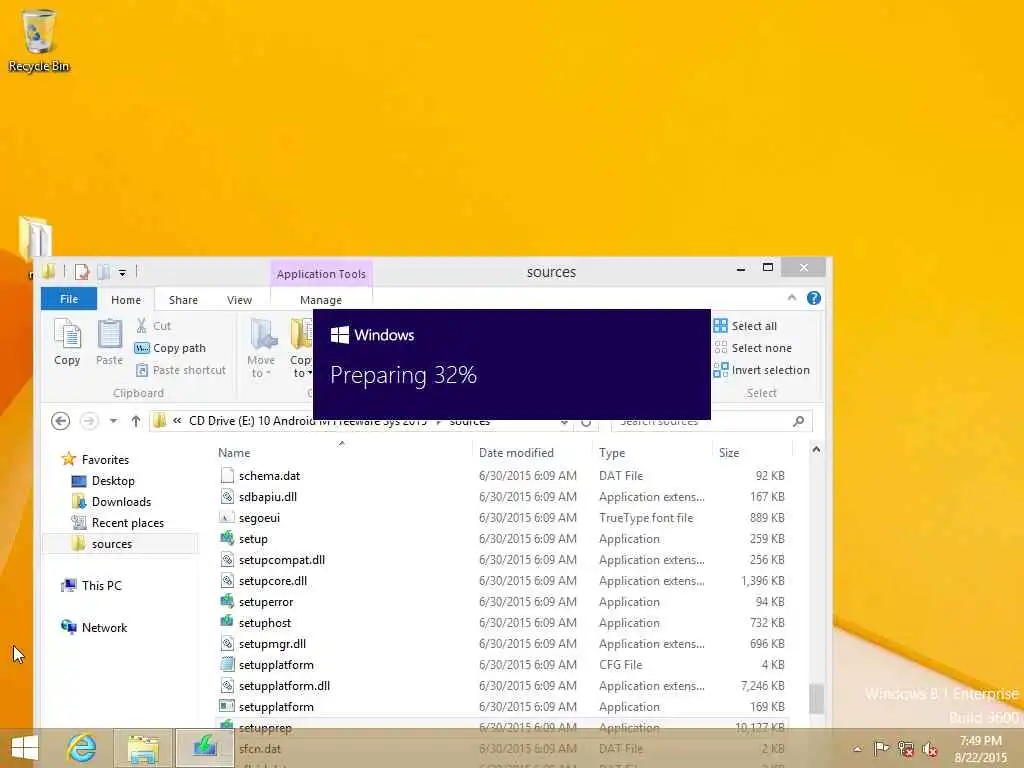Click Select all in the Select group
The width and height of the screenshot is (1024, 768).
coord(745,326)
